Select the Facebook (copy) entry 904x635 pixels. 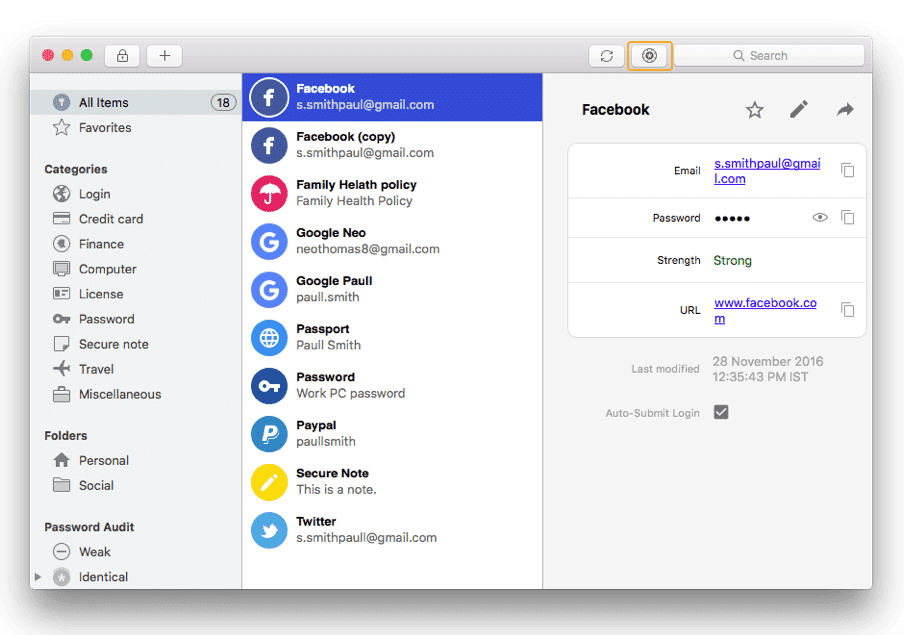pos(392,145)
